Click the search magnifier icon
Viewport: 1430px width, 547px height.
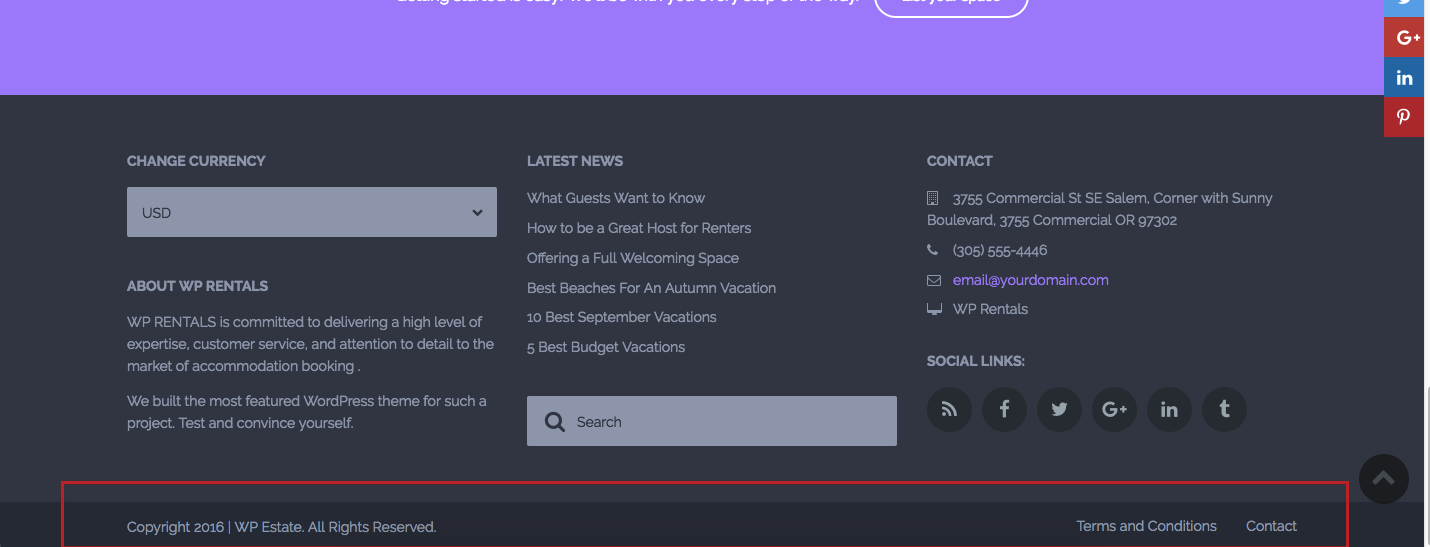(x=554, y=422)
